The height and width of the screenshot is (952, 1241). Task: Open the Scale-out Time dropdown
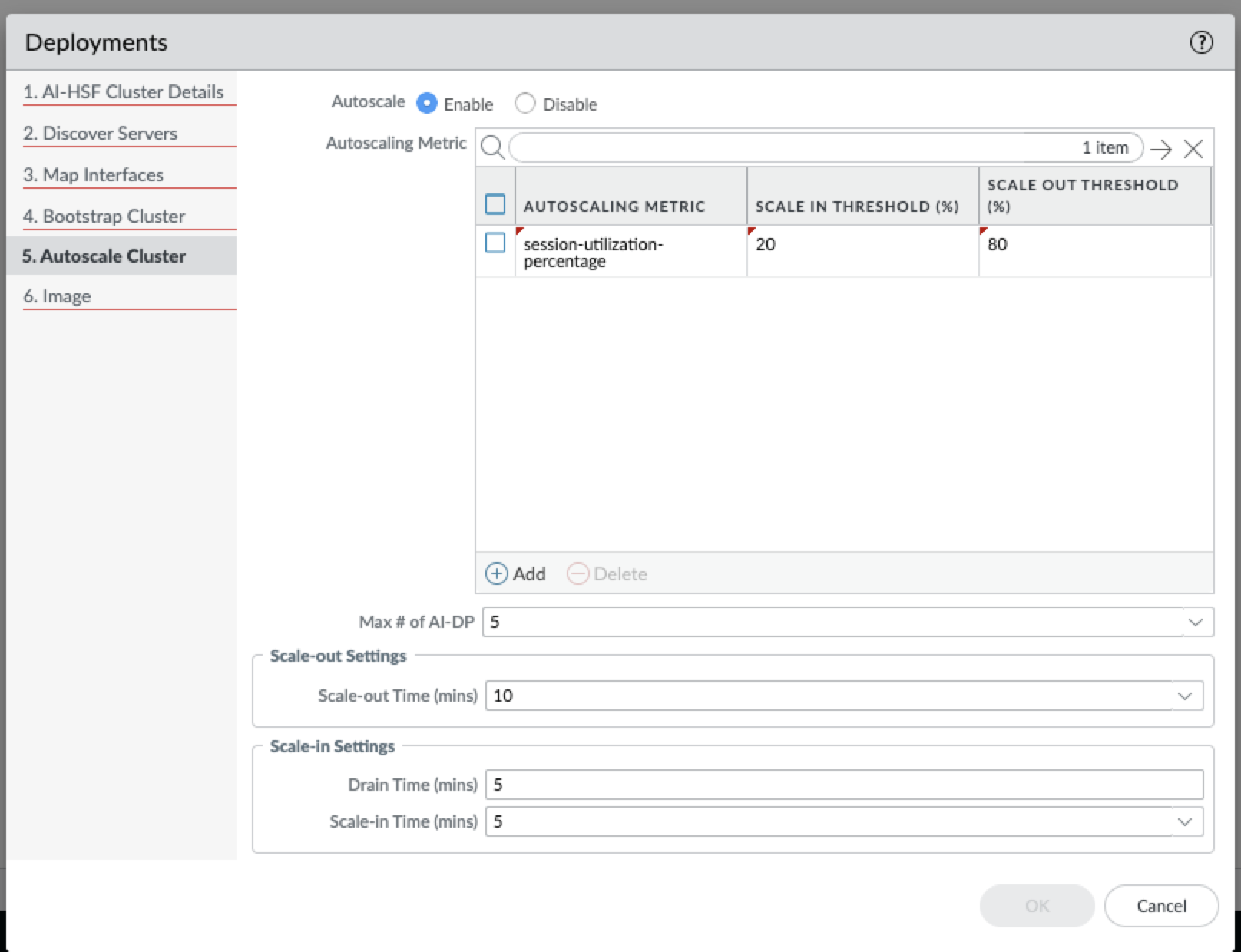click(x=1184, y=696)
